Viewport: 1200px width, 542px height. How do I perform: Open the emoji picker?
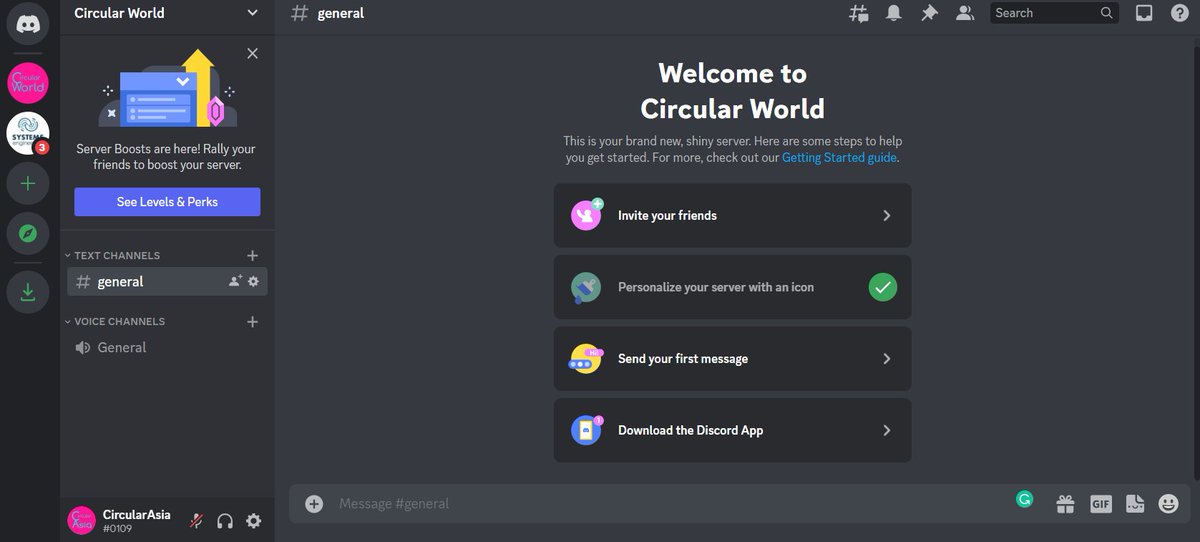[1168, 504]
